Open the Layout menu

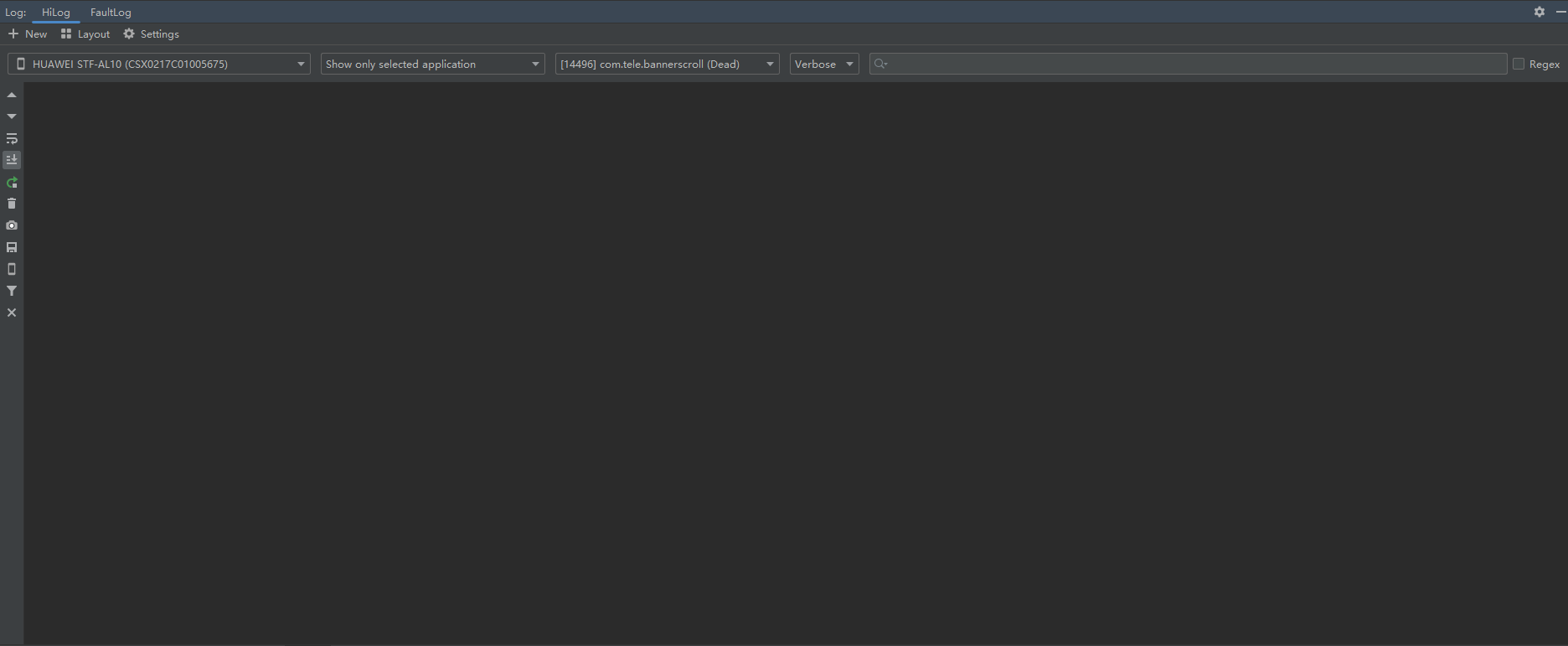(x=85, y=34)
